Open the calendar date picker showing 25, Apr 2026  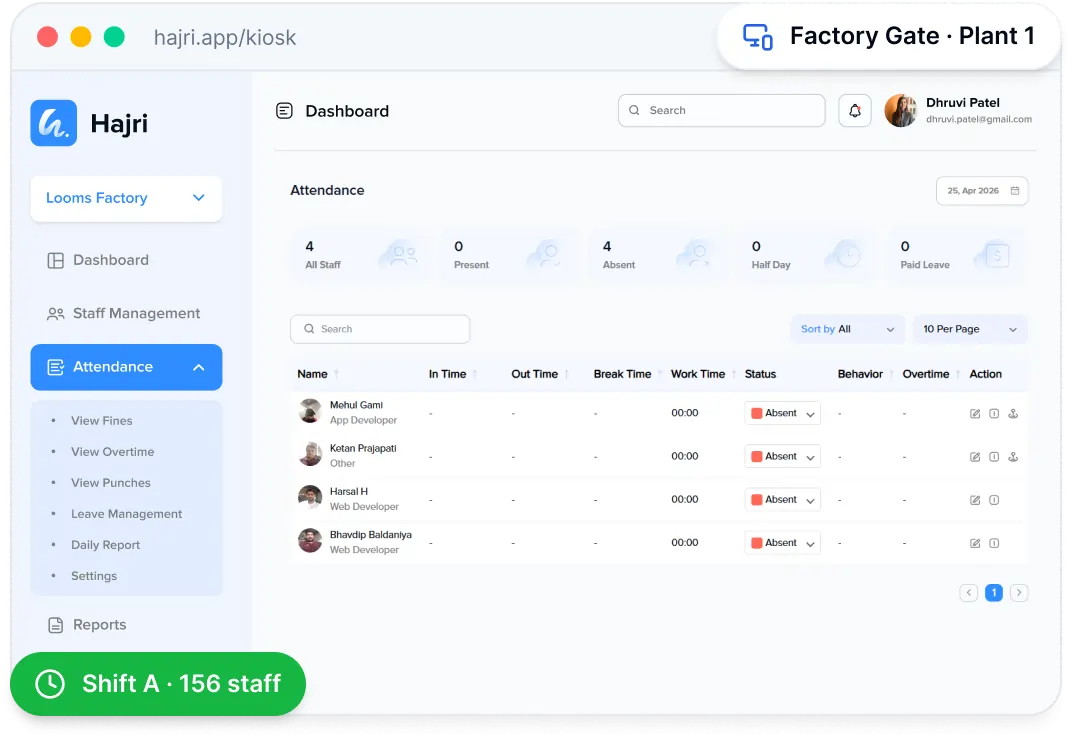982,191
